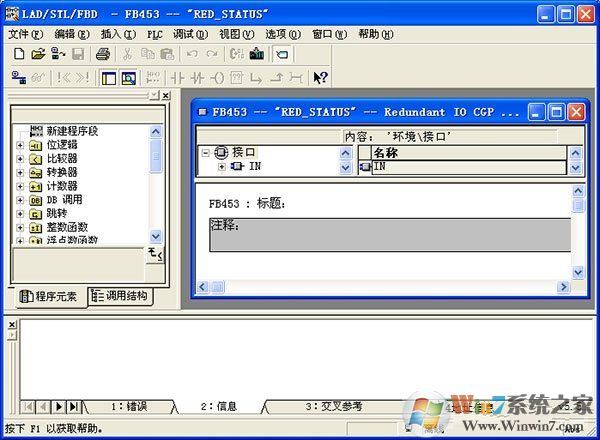Click the context help arrow icon

coord(320,77)
